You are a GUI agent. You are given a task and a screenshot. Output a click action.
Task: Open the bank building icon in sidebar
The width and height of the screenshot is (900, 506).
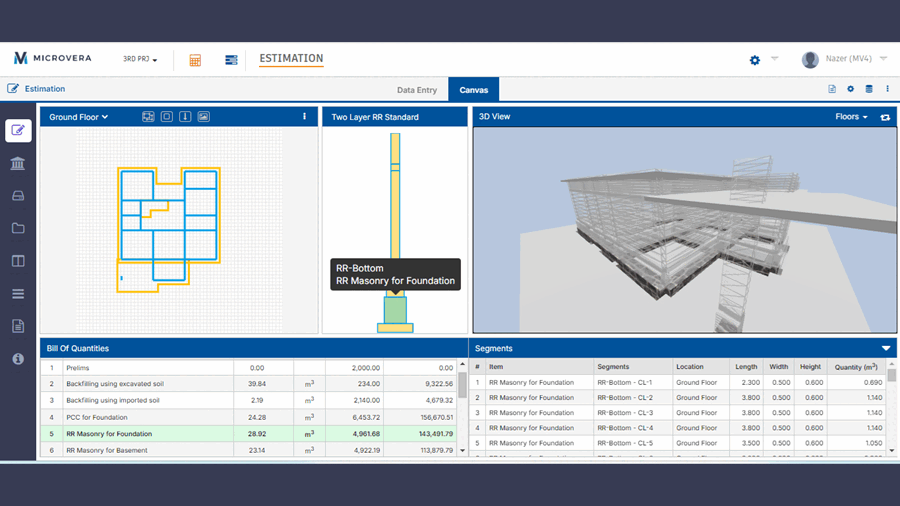tap(18, 163)
